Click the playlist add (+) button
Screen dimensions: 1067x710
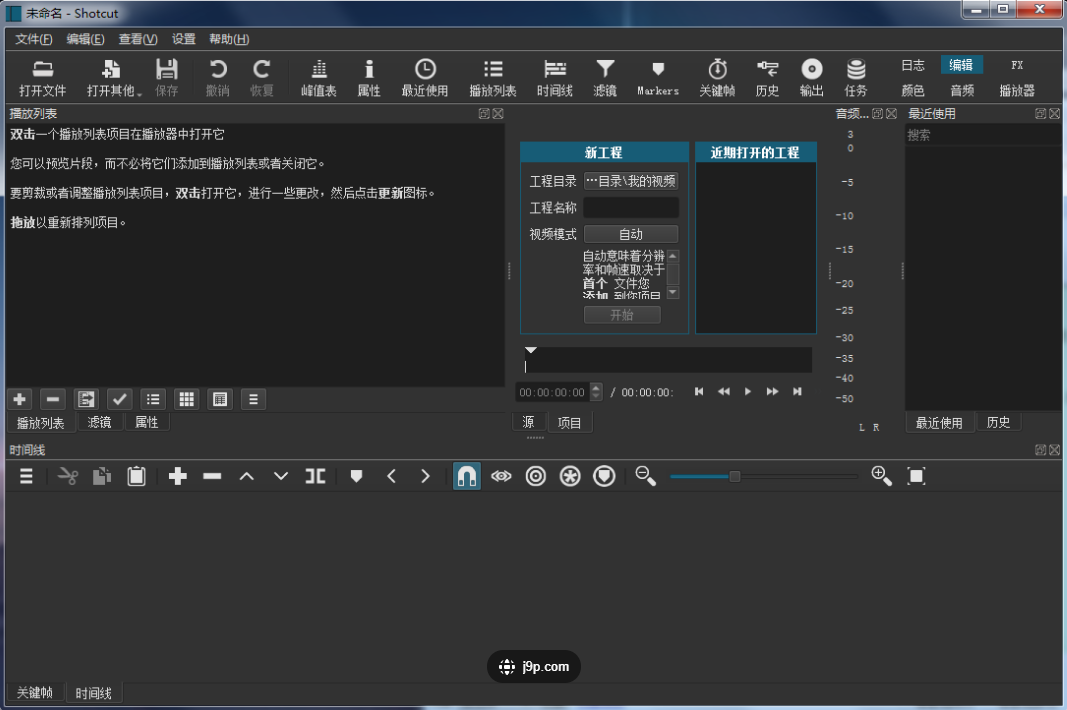(x=20, y=400)
